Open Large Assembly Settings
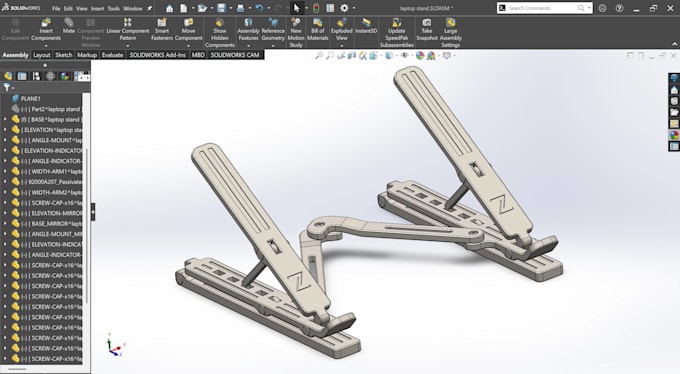The width and height of the screenshot is (680, 374). click(x=451, y=33)
